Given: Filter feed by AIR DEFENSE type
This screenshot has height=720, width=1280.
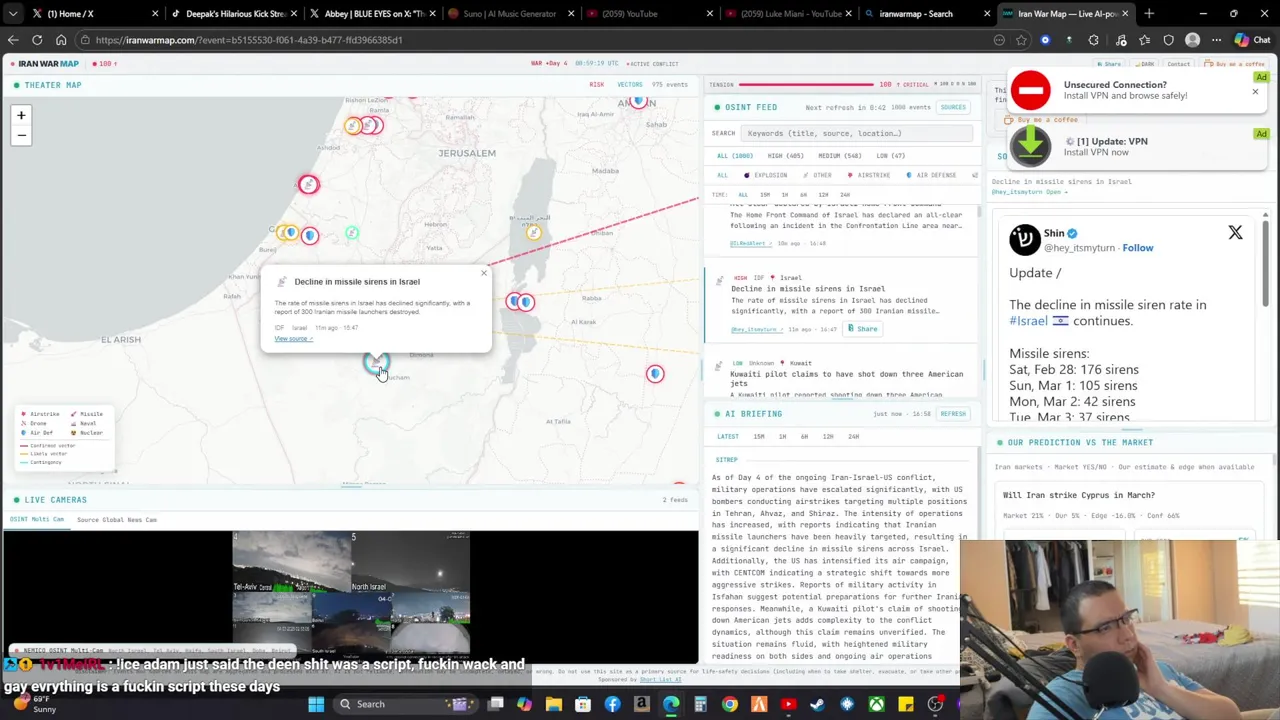Looking at the screenshot, I should 932,175.
